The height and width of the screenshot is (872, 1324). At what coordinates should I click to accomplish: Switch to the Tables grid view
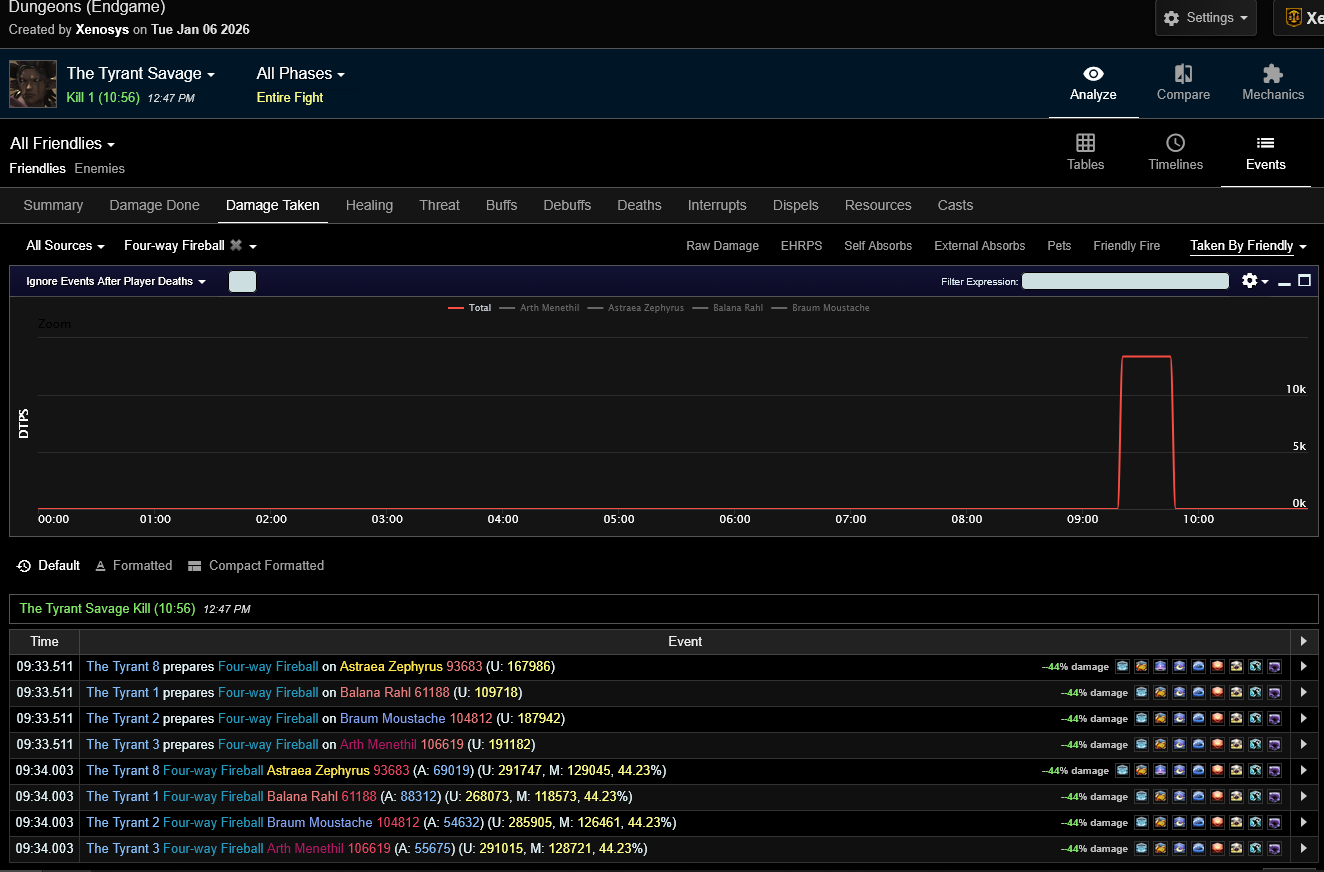coord(1085,143)
